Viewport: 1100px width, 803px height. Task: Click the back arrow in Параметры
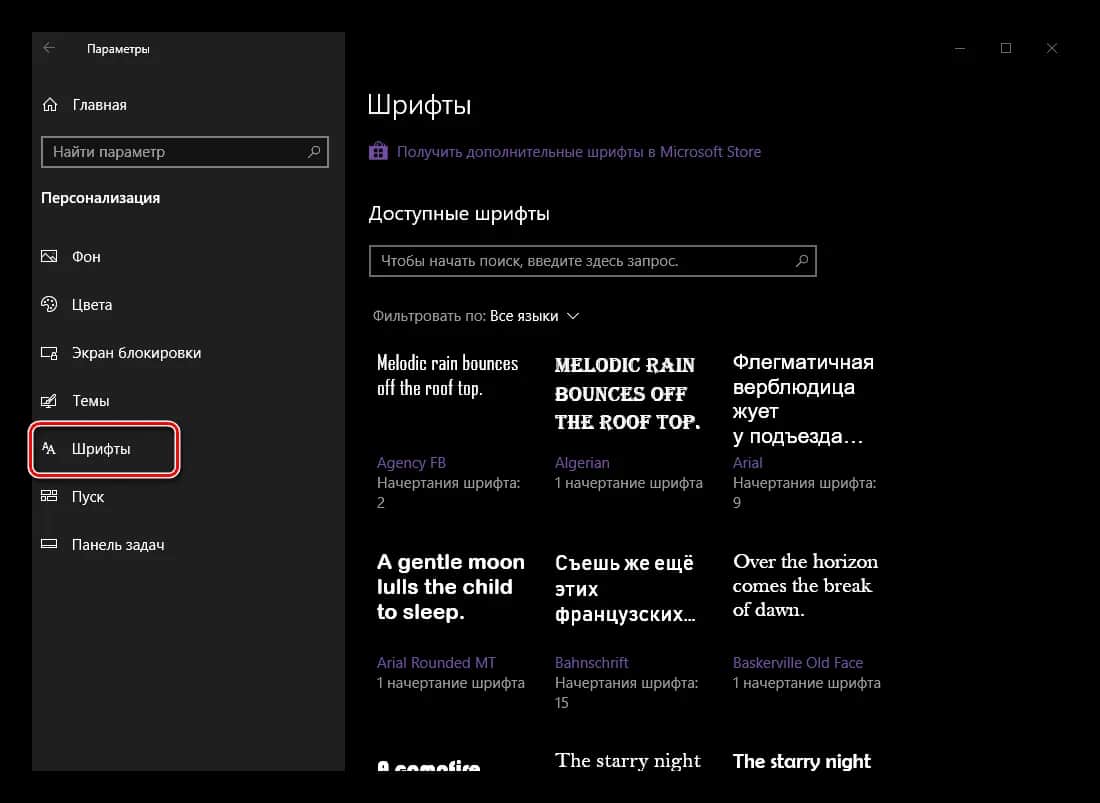coord(50,47)
